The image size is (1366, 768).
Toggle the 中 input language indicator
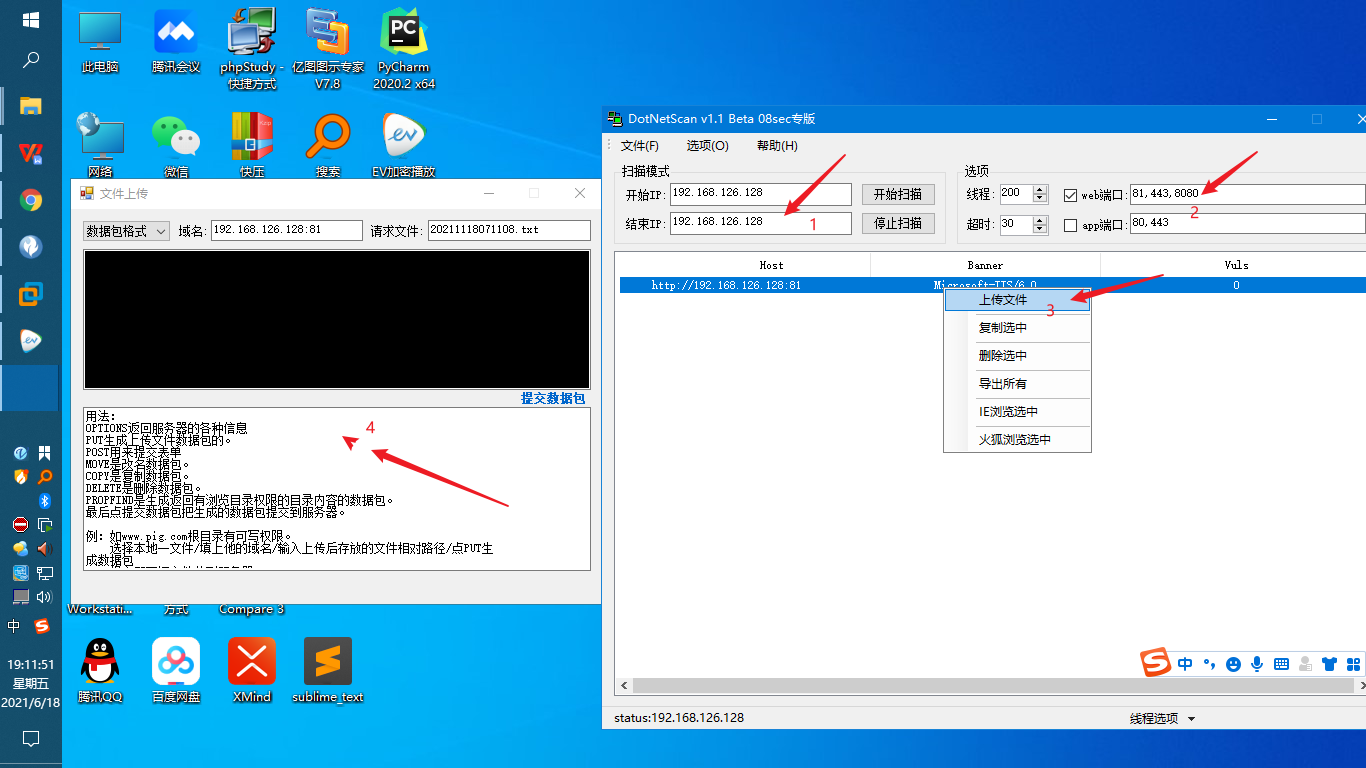coord(1185,663)
